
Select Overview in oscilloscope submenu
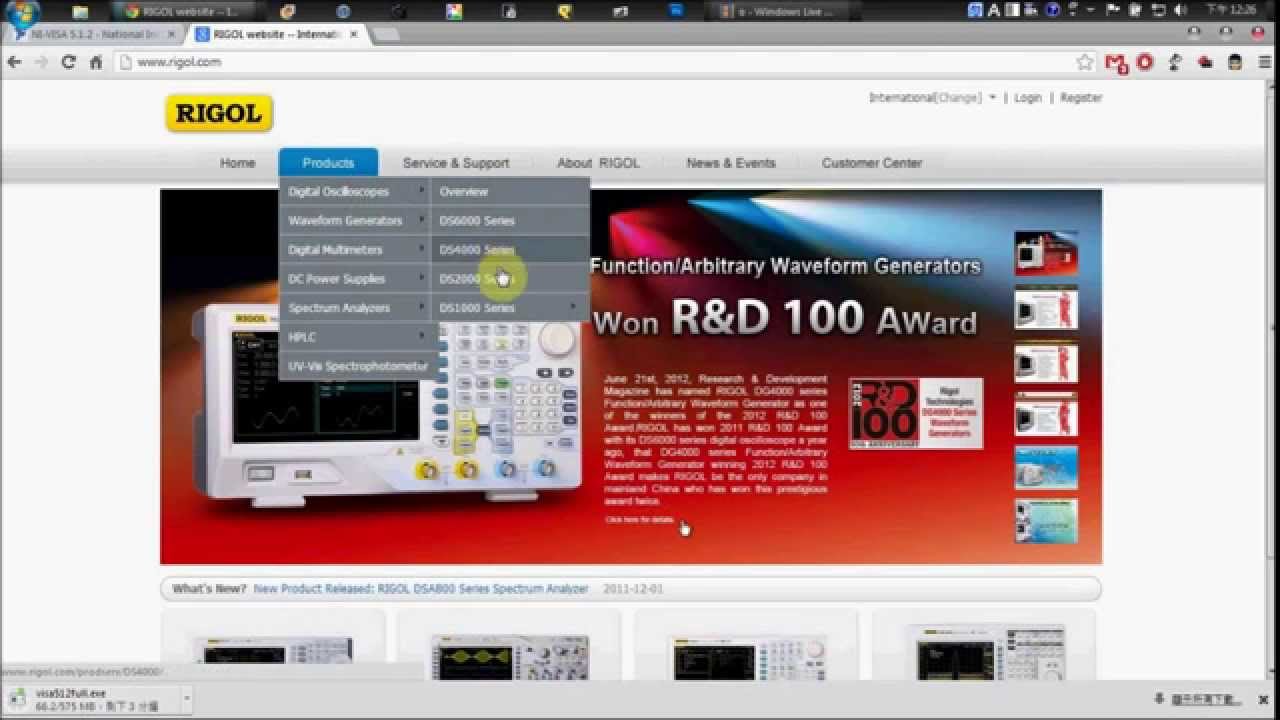pyautogui.click(x=510, y=191)
